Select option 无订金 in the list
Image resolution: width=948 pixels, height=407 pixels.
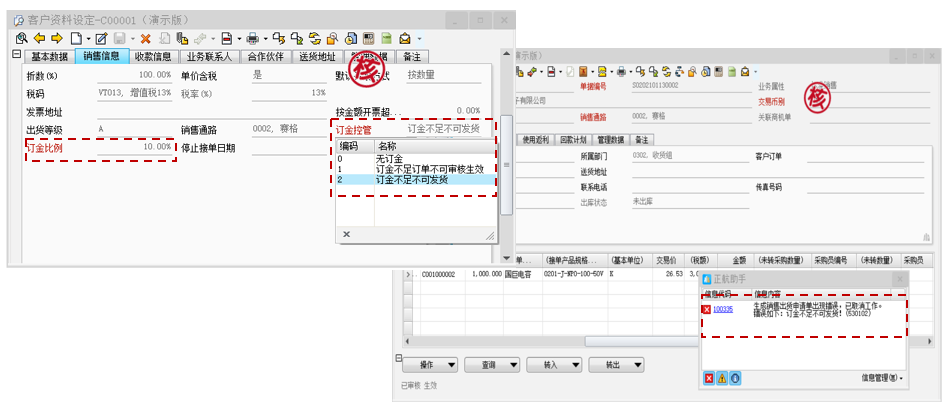point(417,159)
